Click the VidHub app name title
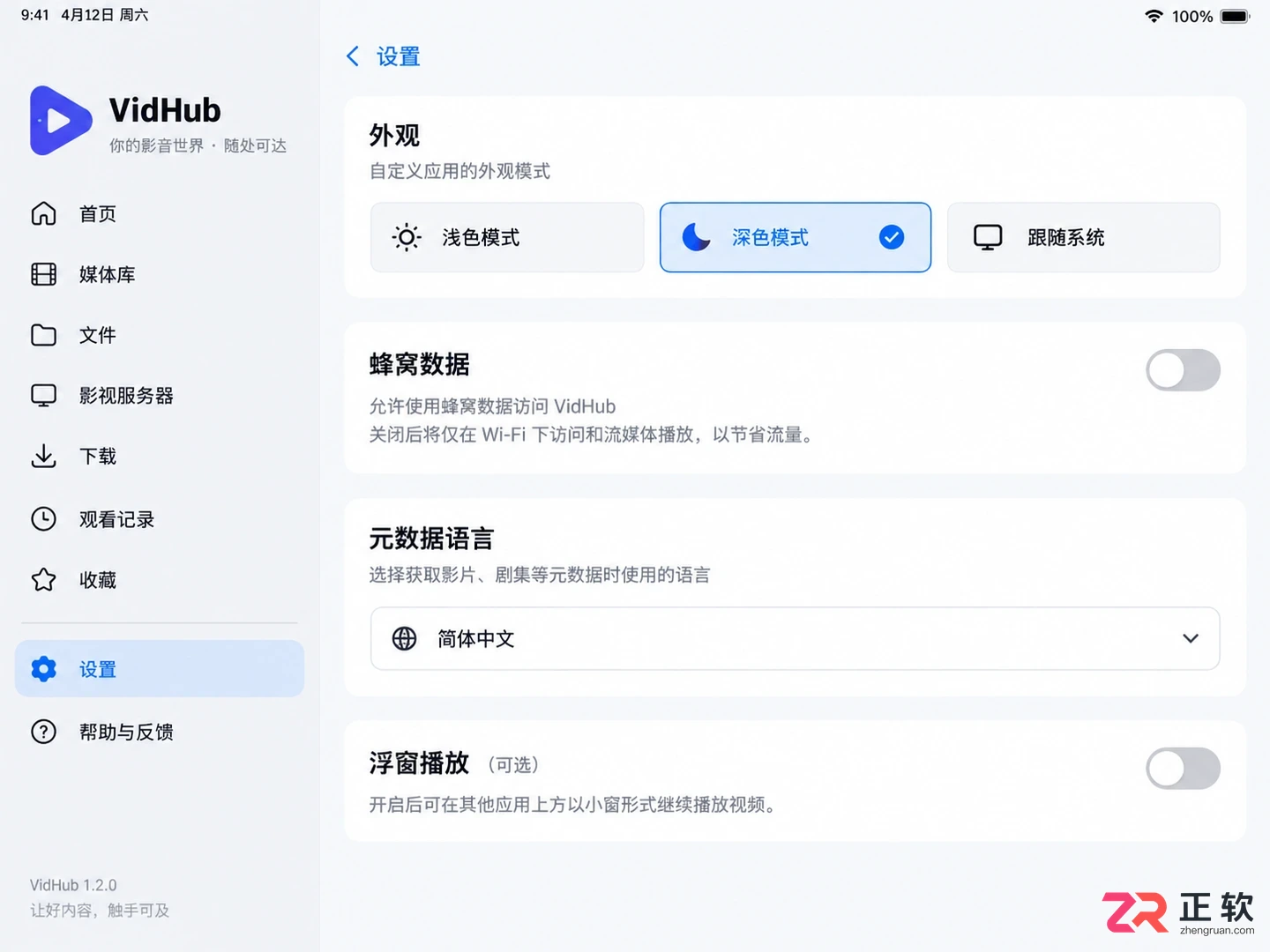1270x952 pixels. click(165, 110)
